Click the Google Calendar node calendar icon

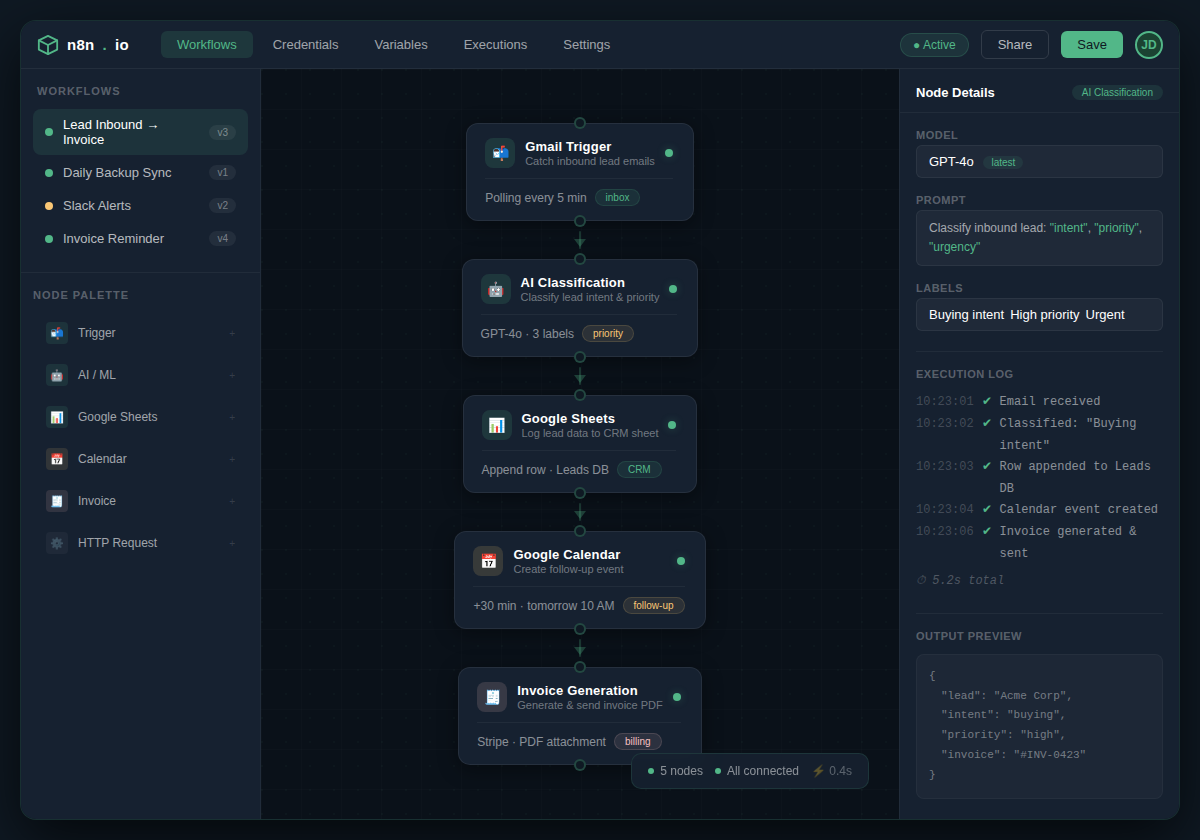(x=488, y=561)
